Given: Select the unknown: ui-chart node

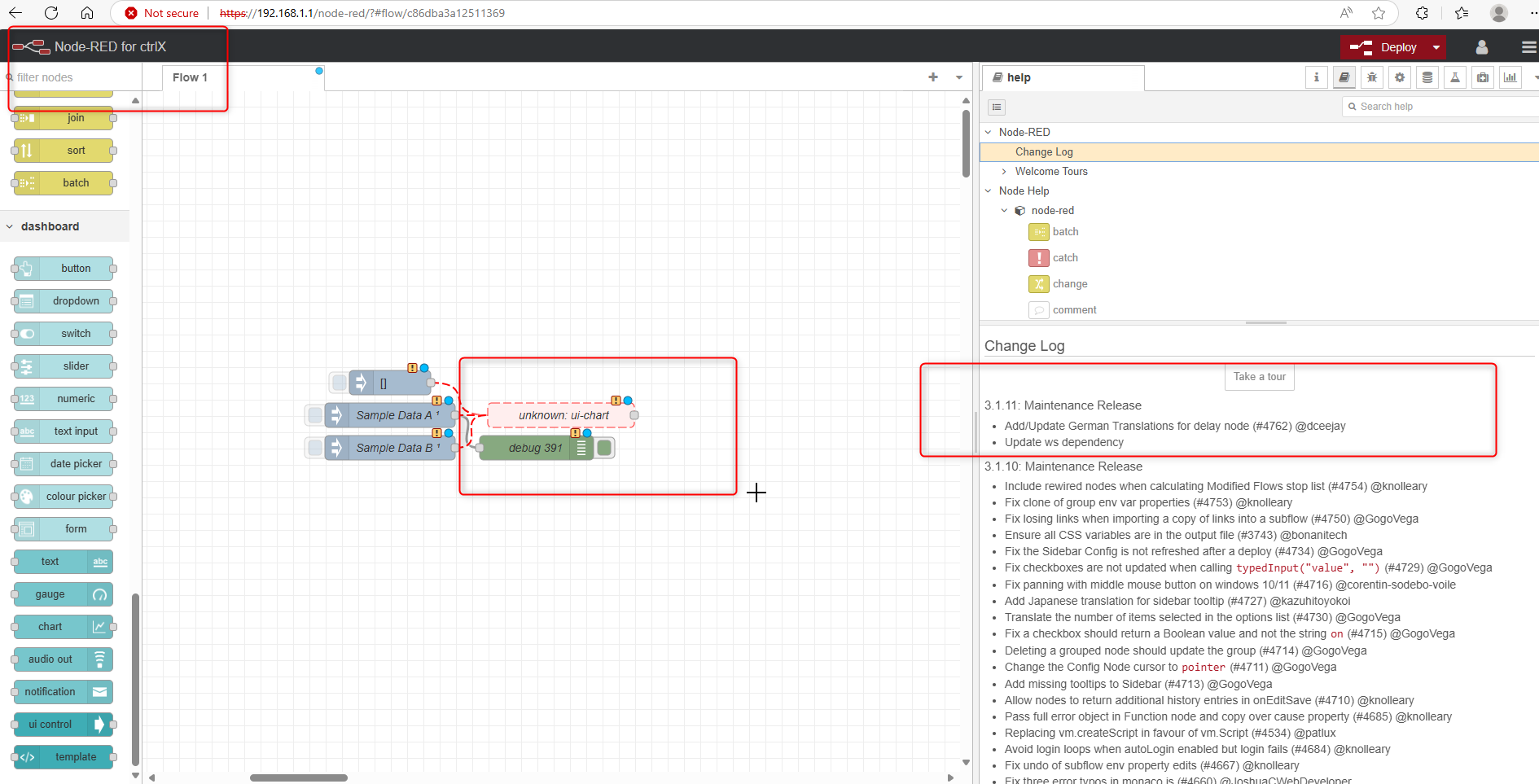Looking at the screenshot, I should [561, 415].
